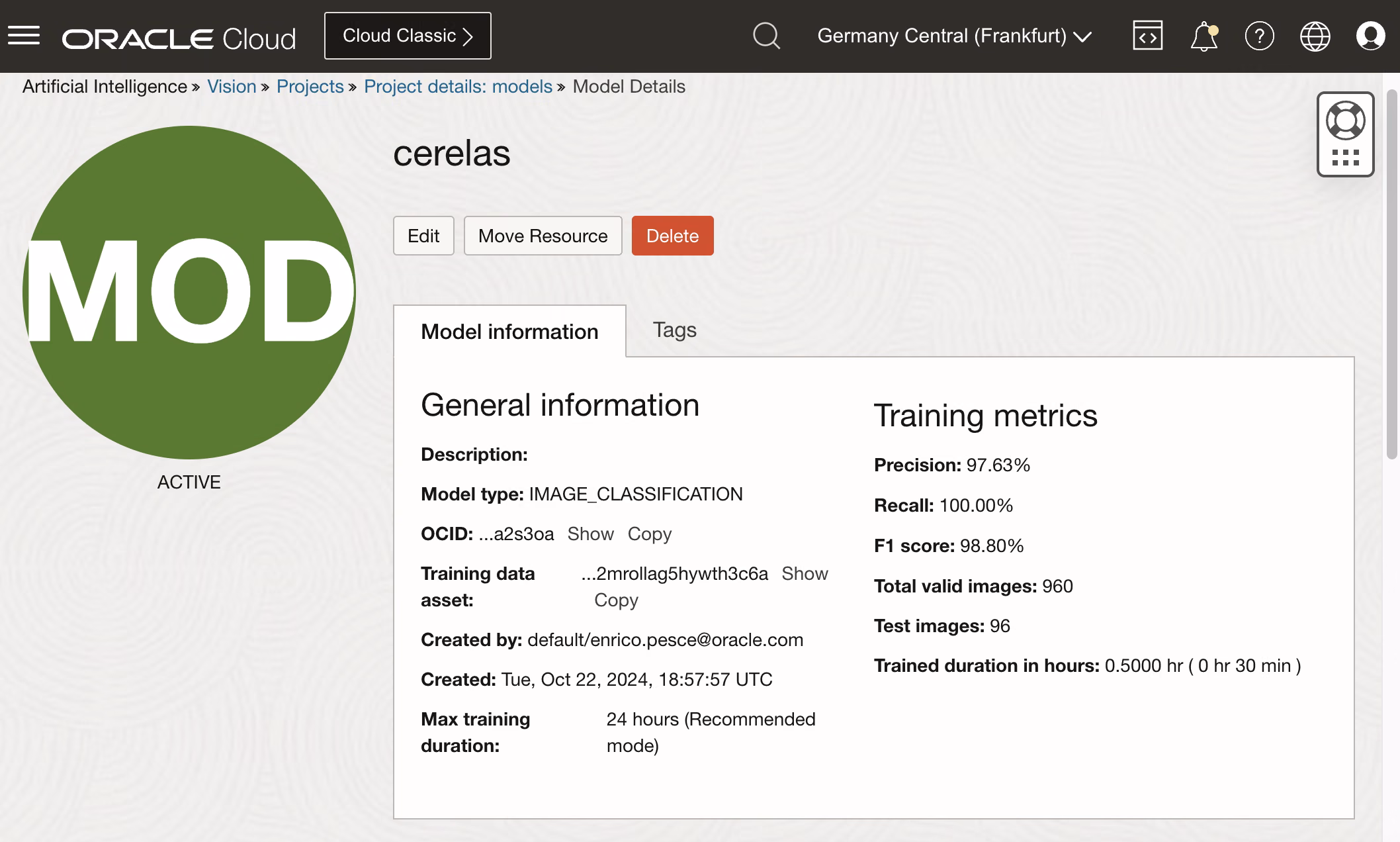Open the search magnifier icon
This screenshot has height=842, width=1400.
point(767,36)
